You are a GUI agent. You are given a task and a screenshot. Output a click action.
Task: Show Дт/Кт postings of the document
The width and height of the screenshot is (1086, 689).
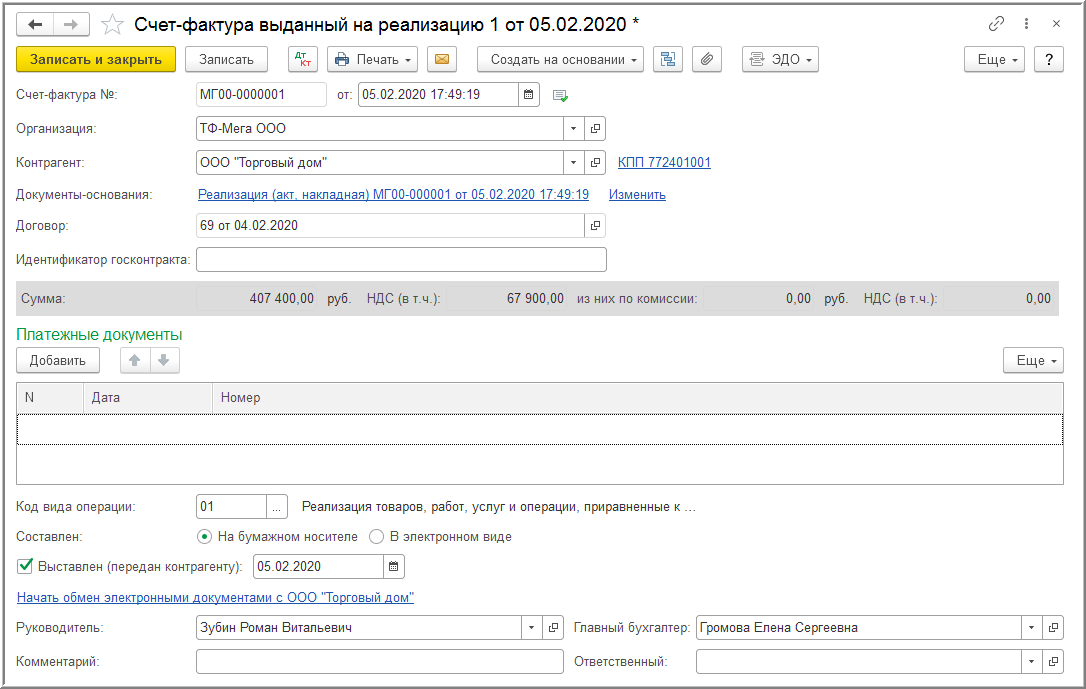[303, 60]
